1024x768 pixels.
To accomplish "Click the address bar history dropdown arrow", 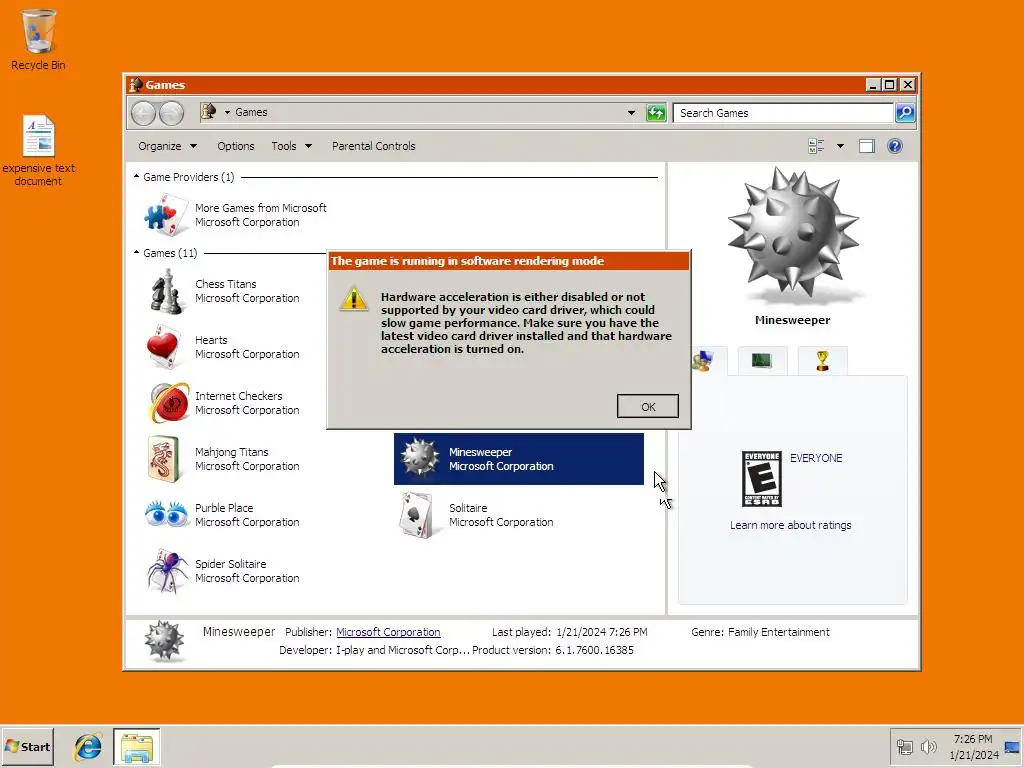I will coord(631,113).
